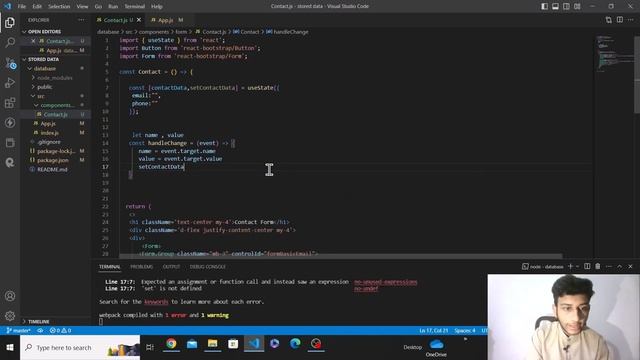Add new terminal with plus icon
Screen dimensions: 640x360
click(570, 266)
